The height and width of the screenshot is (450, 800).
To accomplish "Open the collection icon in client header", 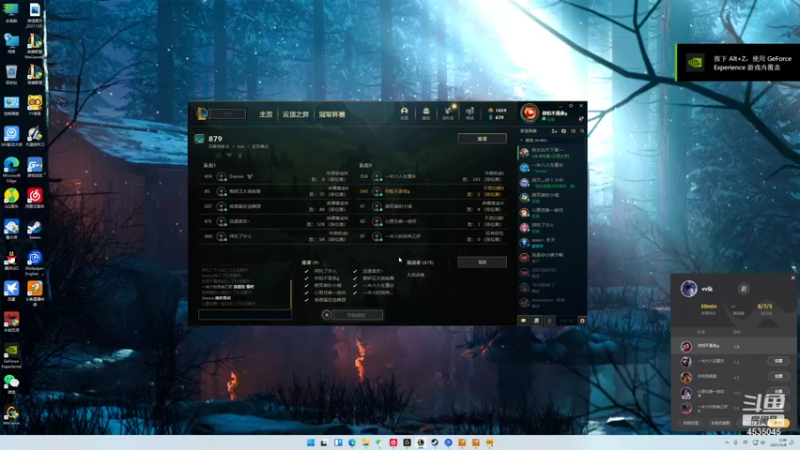I will [426, 111].
